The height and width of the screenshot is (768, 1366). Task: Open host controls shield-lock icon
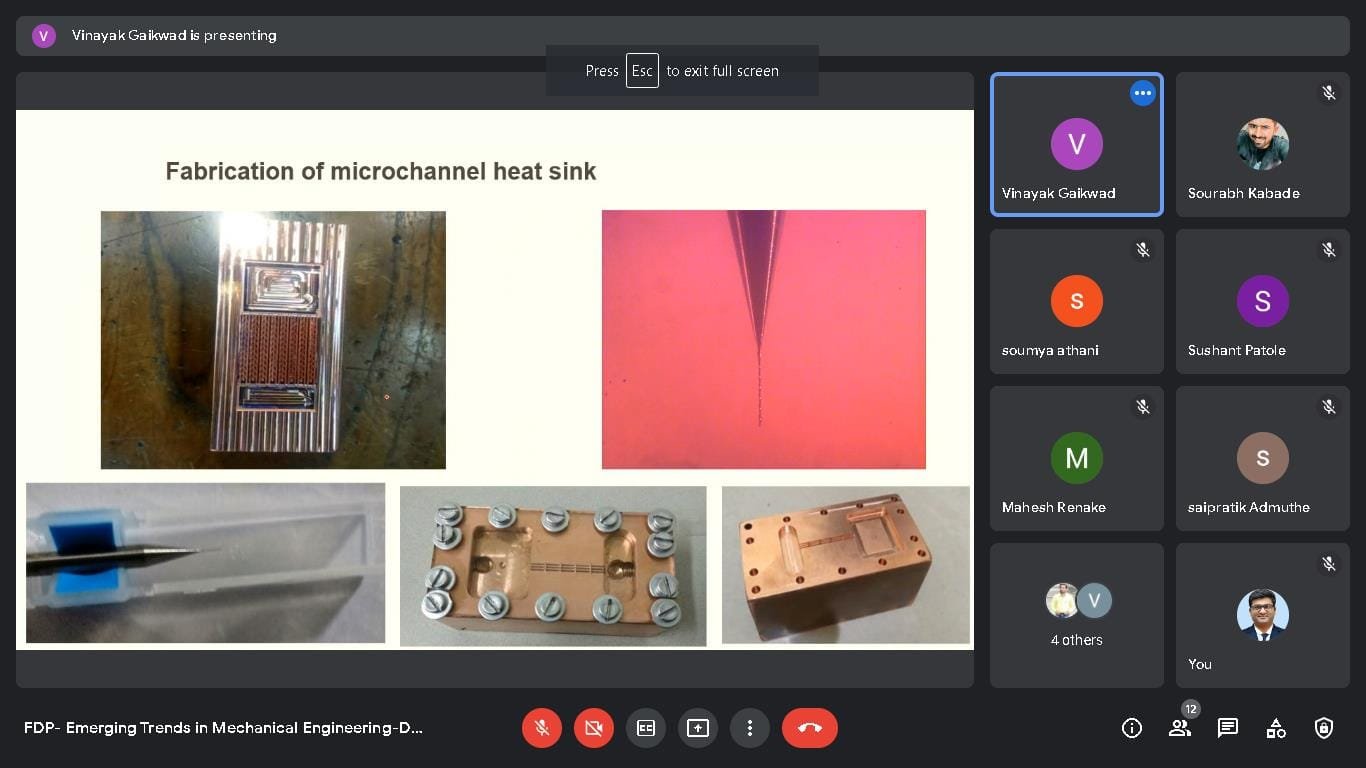click(1324, 728)
